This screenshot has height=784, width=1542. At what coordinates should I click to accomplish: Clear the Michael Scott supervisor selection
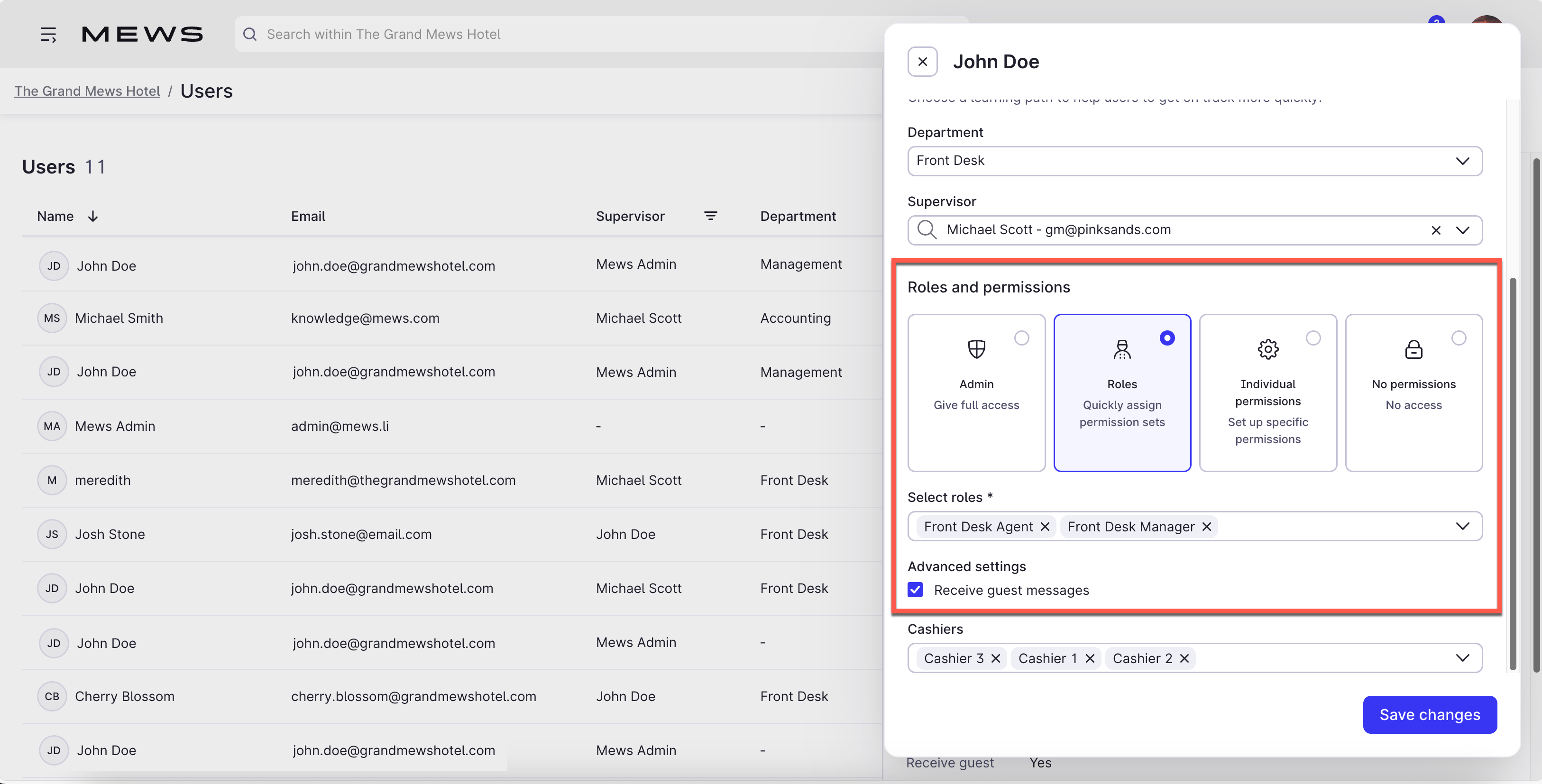tap(1435, 230)
